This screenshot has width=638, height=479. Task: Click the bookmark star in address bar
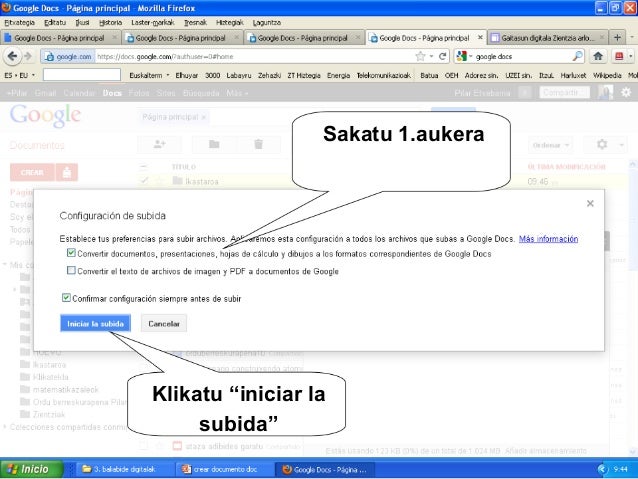[x=420, y=57]
